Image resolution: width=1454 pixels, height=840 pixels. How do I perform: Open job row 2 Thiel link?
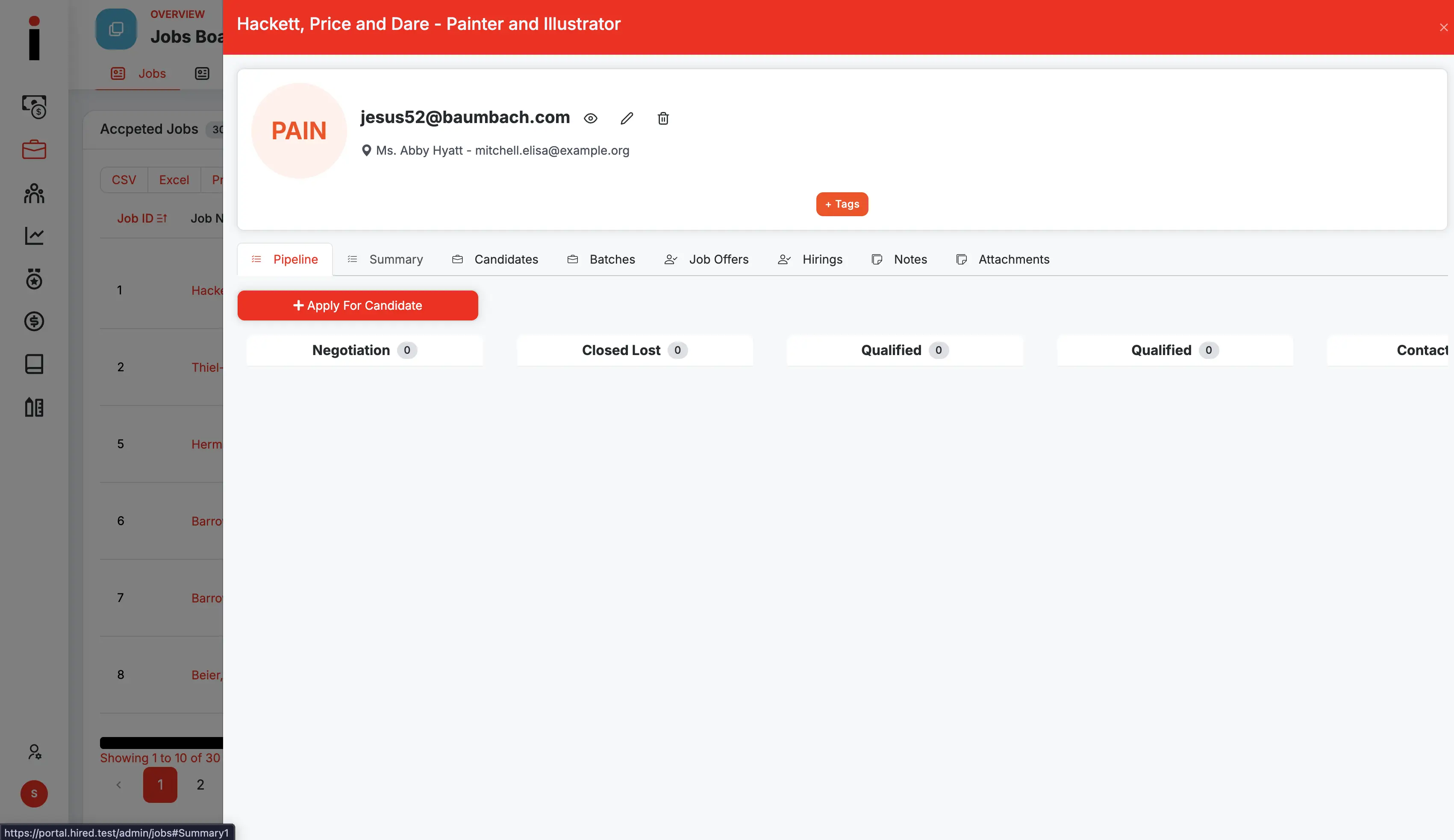tap(207, 367)
